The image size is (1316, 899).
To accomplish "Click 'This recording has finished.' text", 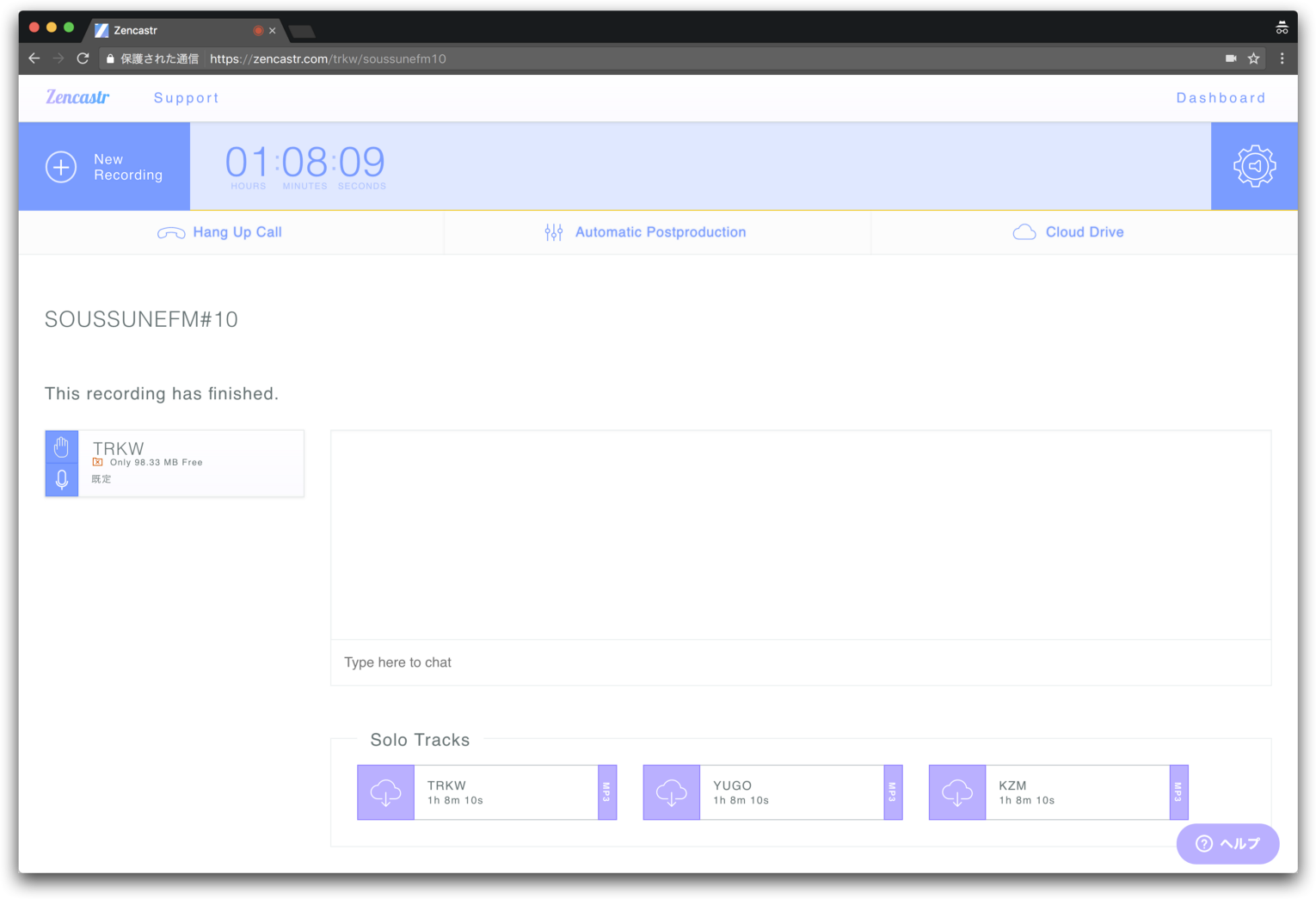I will [162, 393].
